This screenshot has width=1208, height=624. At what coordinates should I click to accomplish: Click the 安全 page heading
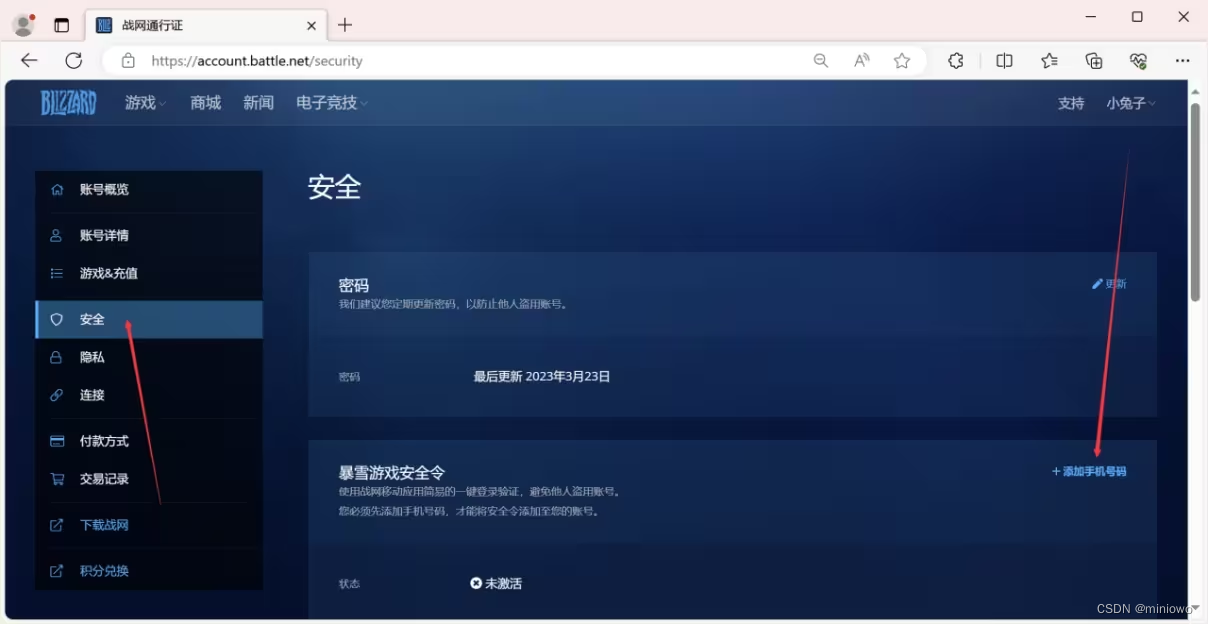pos(334,187)
